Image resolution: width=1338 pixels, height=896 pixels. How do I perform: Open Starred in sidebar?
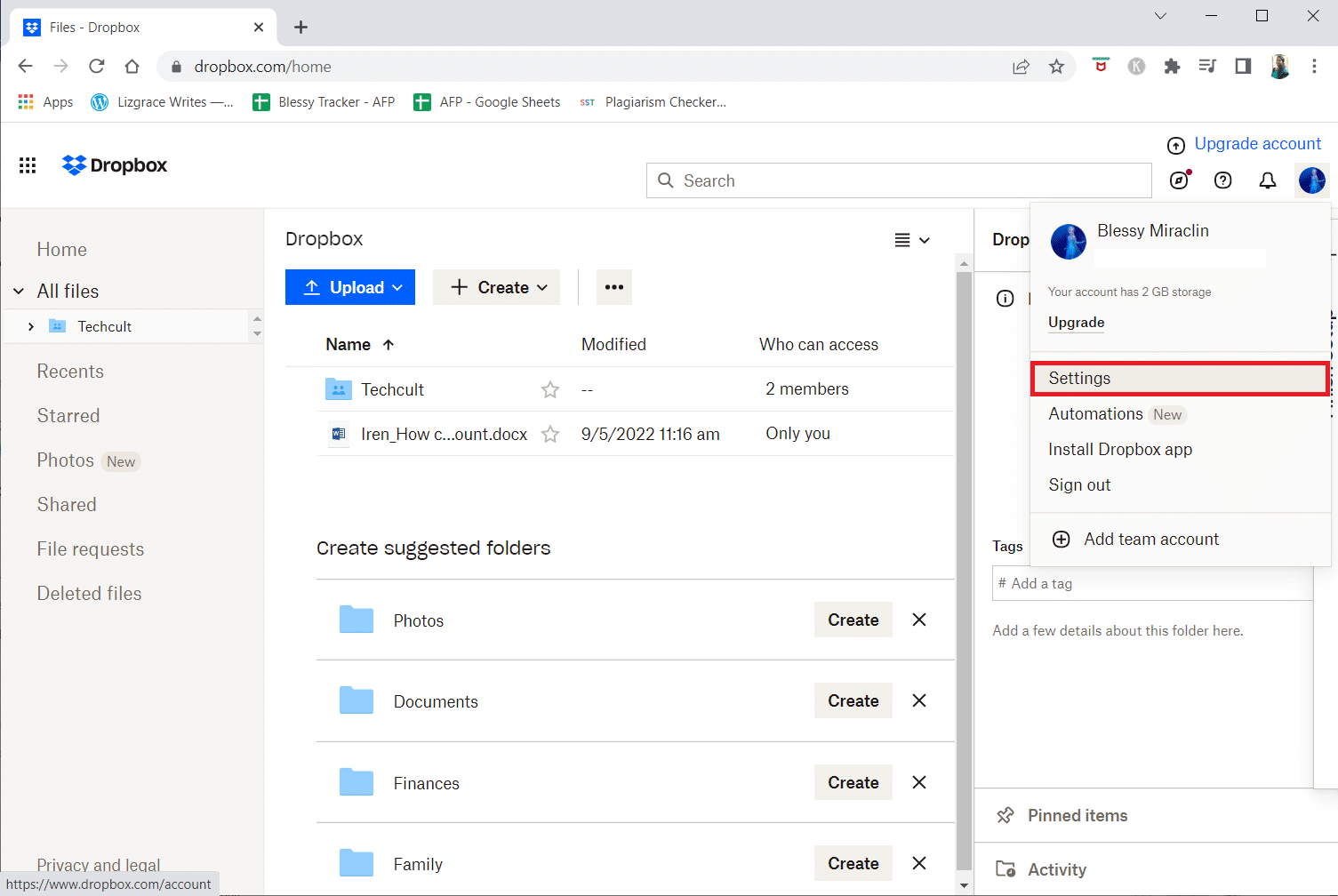point(68,416)
